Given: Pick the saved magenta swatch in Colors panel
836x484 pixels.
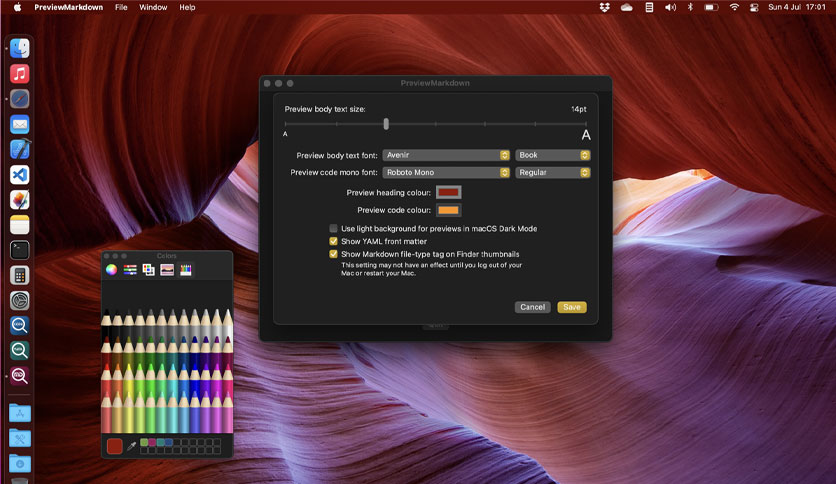Looking at the screenshot, I should [x=152, y=442].
